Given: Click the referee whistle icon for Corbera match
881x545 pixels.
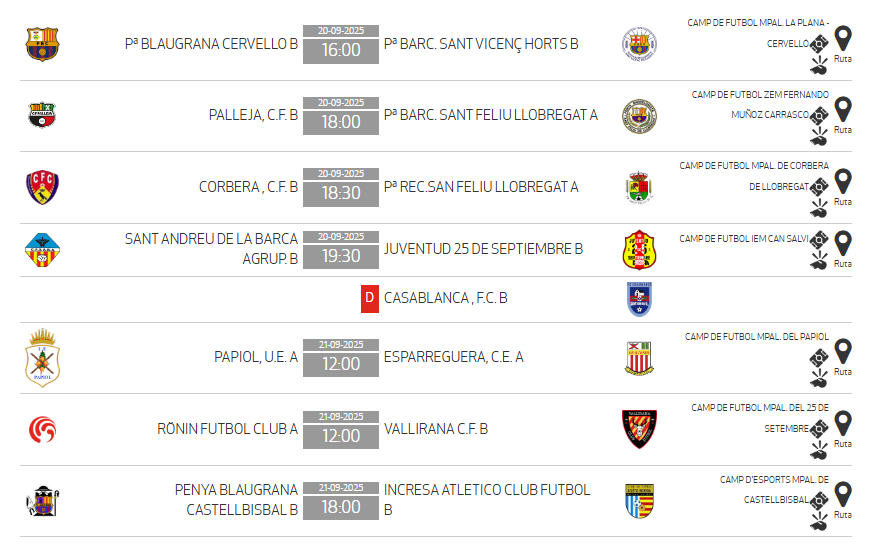Looking at the screenshot, I should (x=819, y=208).
